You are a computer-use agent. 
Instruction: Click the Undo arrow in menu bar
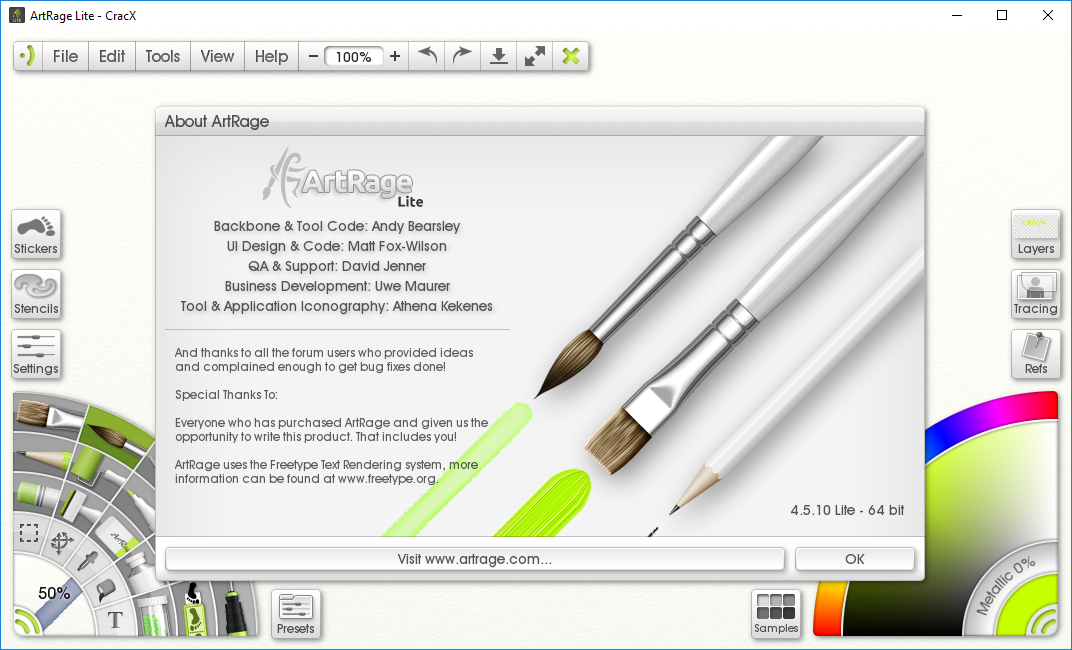pos(427,56)
